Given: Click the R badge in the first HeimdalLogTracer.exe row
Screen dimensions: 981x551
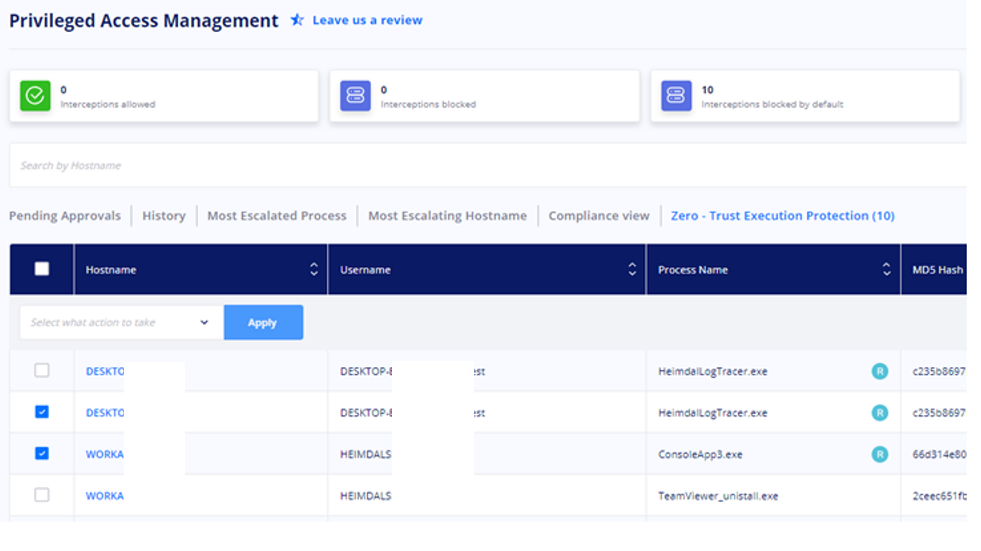Looking at the screenshot, I should tap(880, 371).
